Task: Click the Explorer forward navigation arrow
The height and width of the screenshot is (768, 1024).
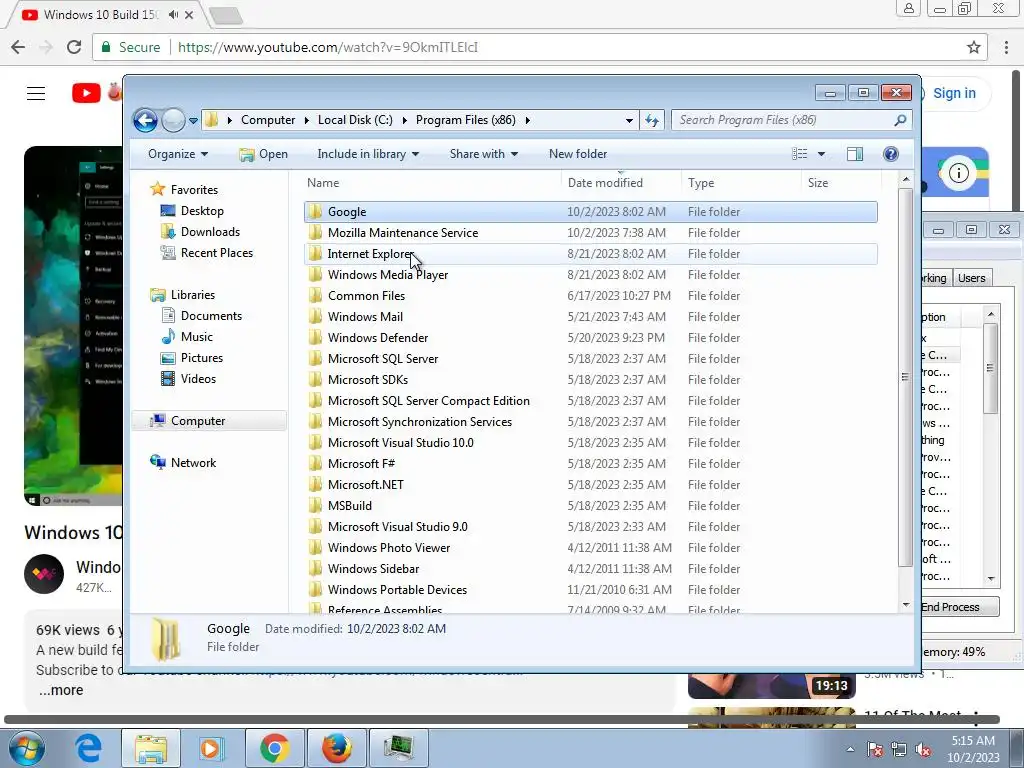Action: [x=173, y=120]
